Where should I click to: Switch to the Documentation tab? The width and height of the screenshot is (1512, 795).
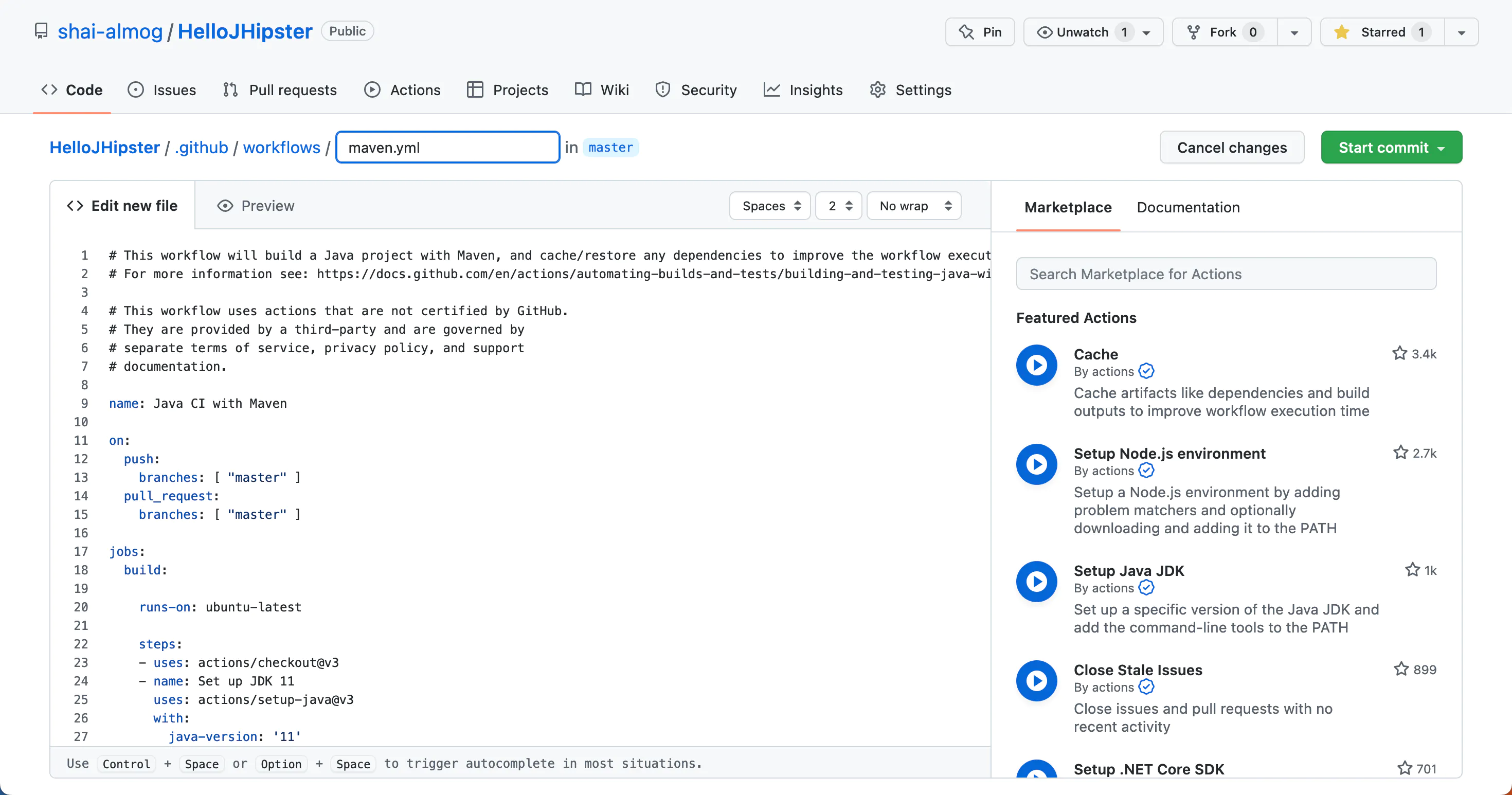(x=1188, y=207)
